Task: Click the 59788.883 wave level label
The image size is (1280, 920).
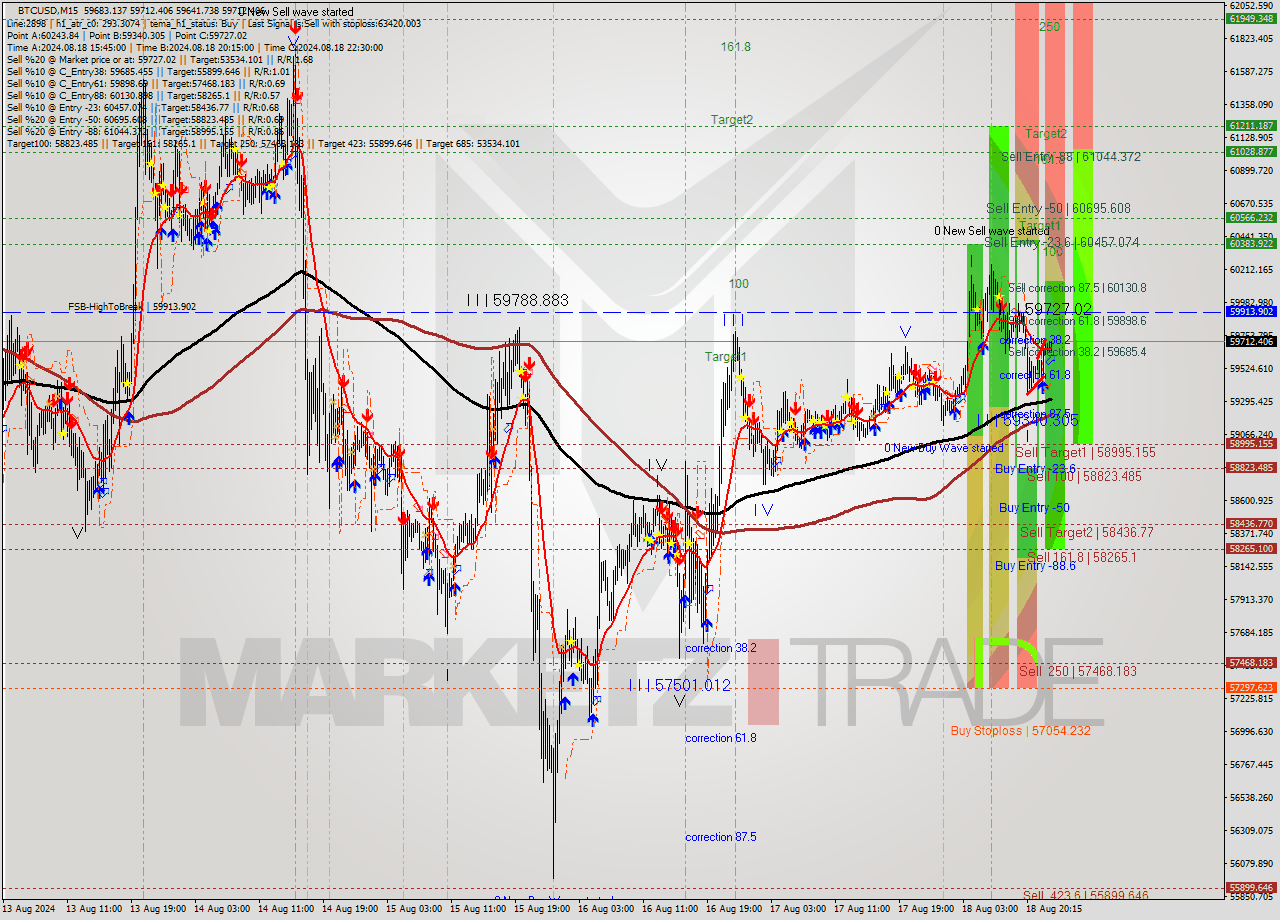Action: pos(517,299)
